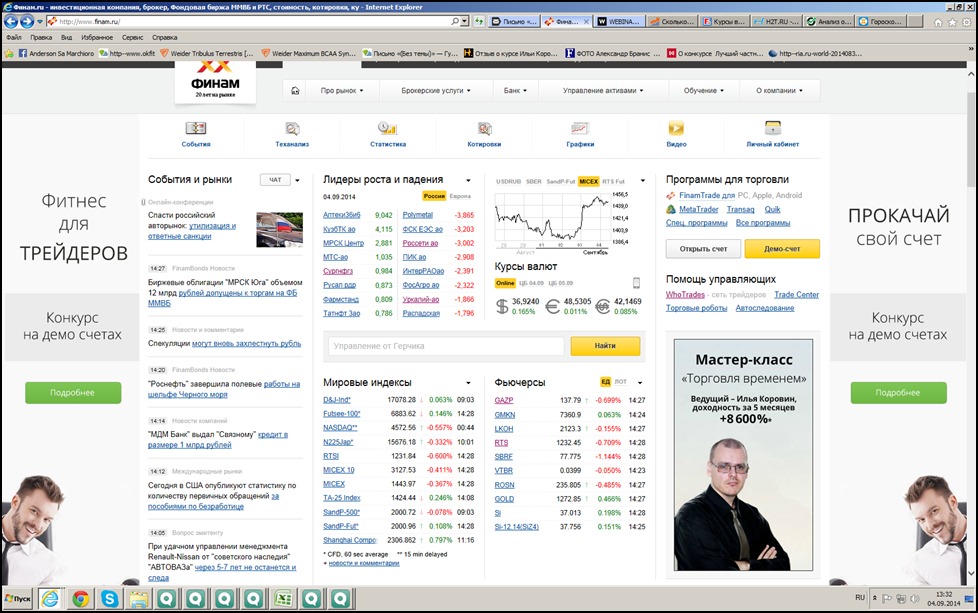The height and width of the screenshot is (613, 978).
Task: Go forward with the browser Forward arrow
Action: point(27,22)
